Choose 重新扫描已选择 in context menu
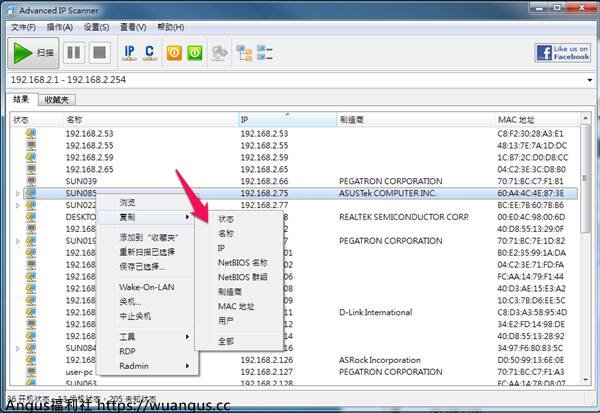600x413 pixels. coord(147,252)
